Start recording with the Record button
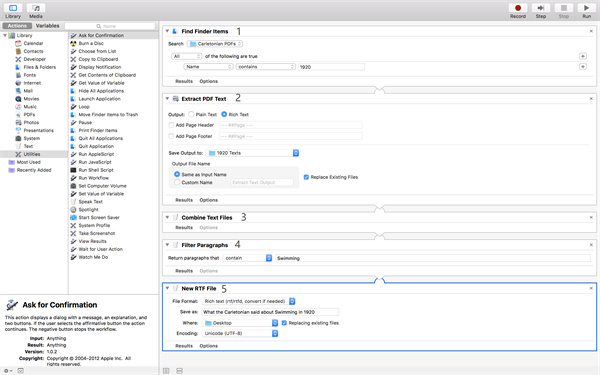 click(x=518, y=8)
